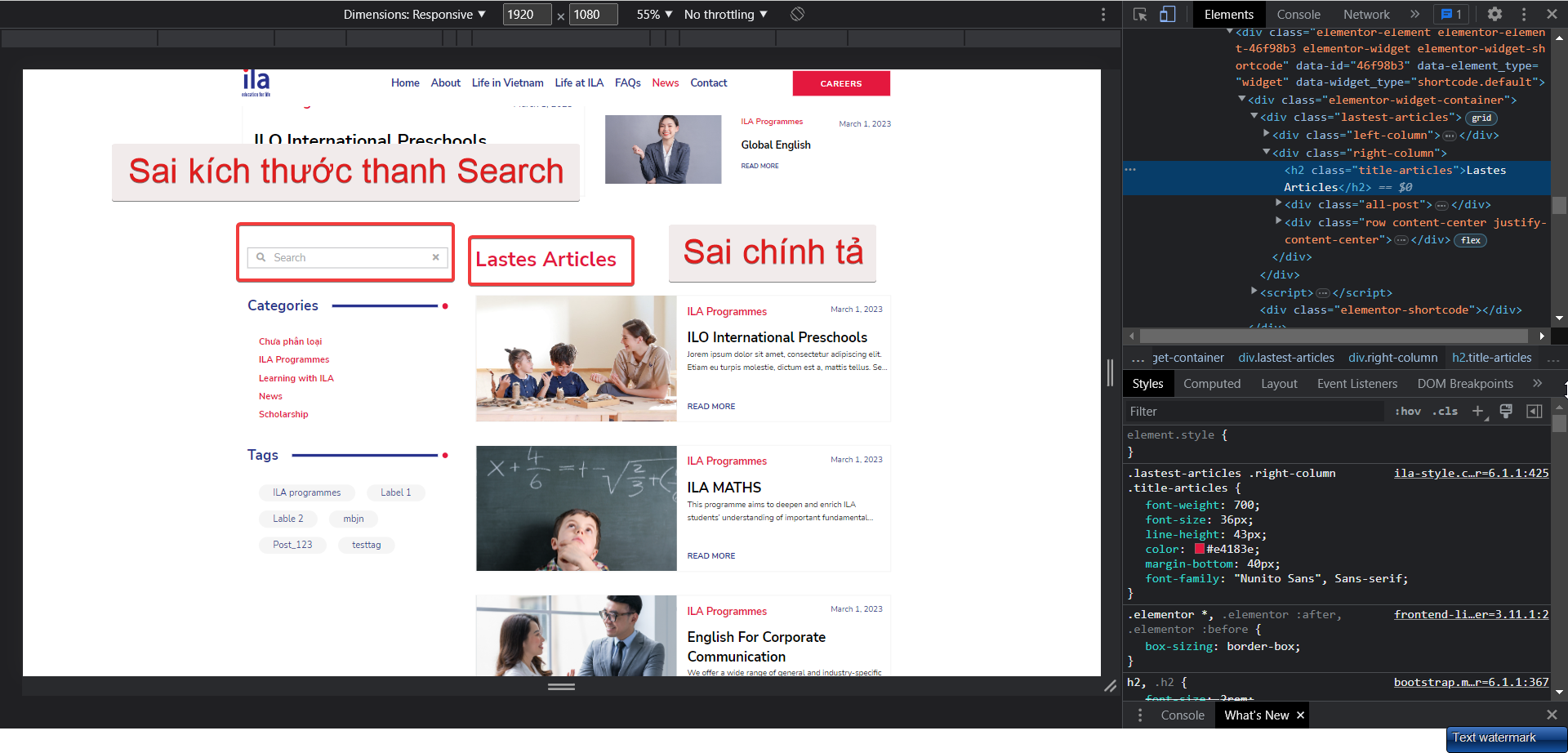Close the What's New drawer tab
The width and height of the screenshot is (1568, 753).
(x=1301, y=715)
